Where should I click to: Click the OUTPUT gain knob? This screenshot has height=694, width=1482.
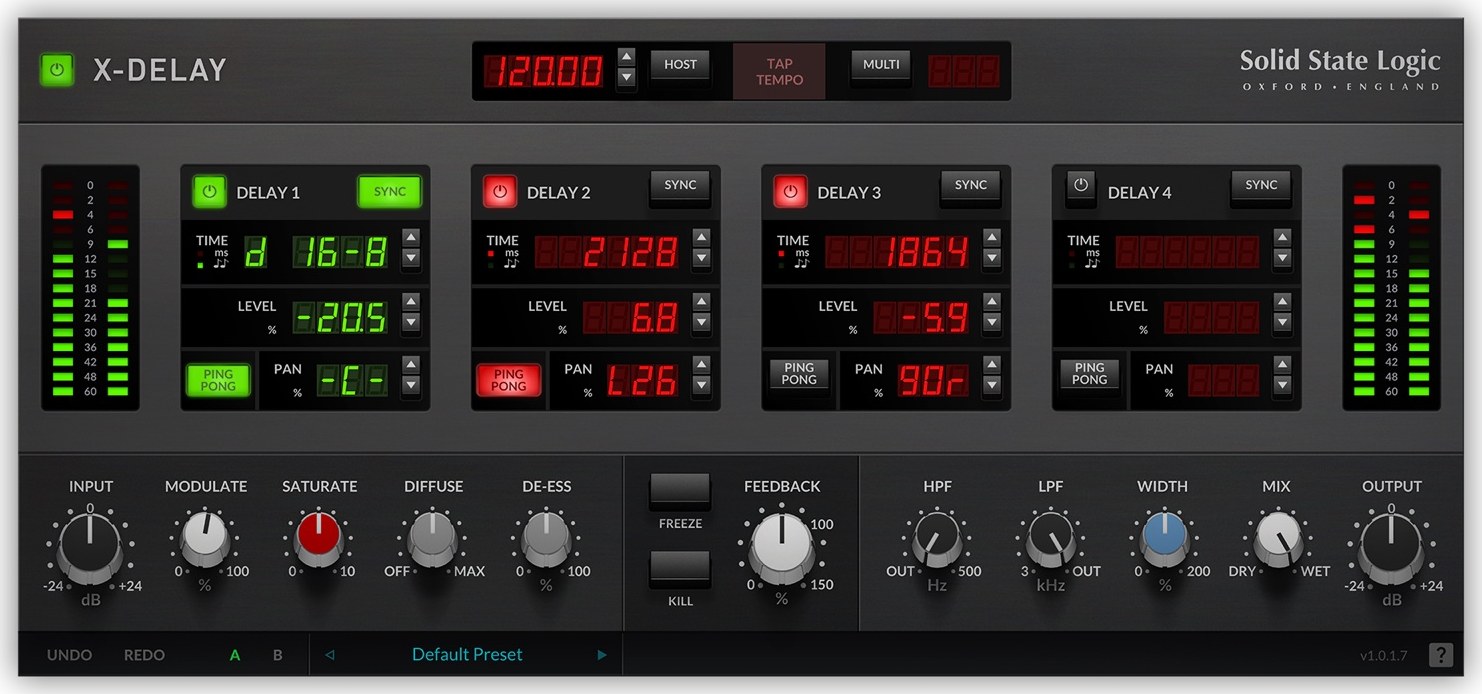click(x=1391, y=545)
